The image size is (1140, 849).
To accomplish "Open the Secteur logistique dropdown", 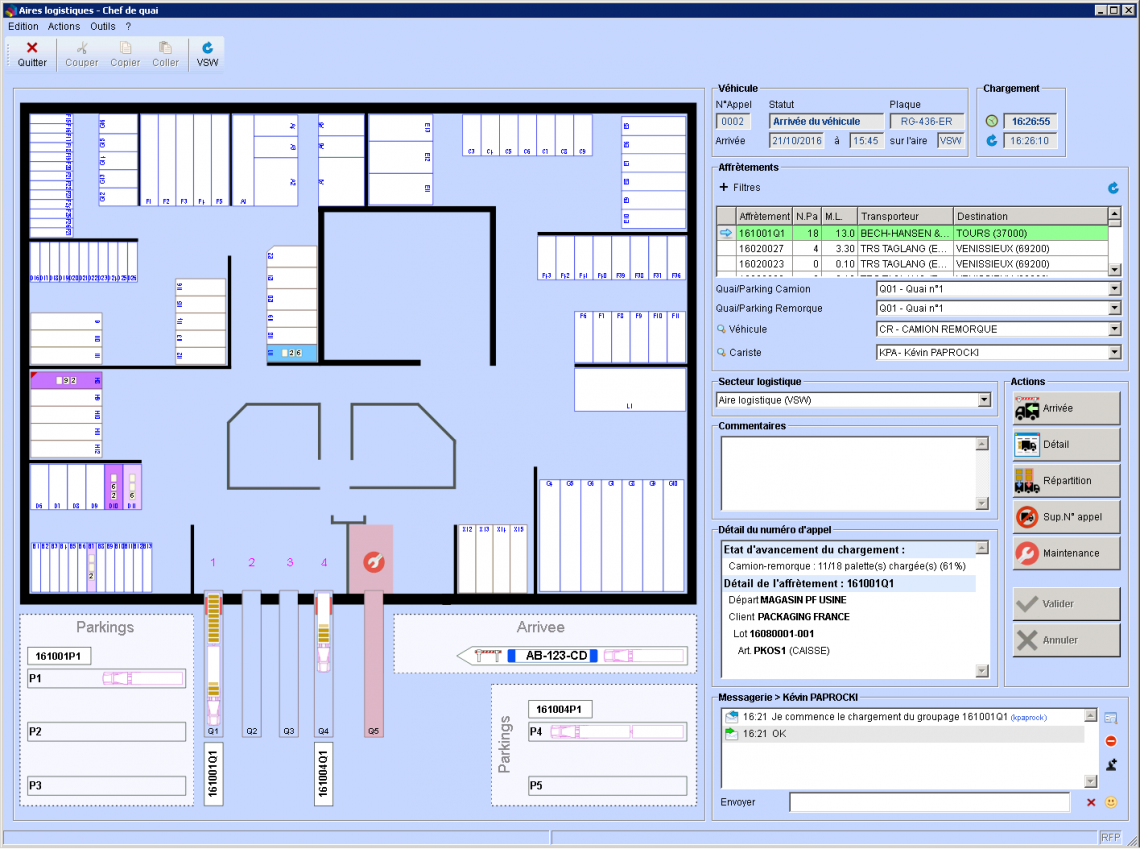I will 986,401.
